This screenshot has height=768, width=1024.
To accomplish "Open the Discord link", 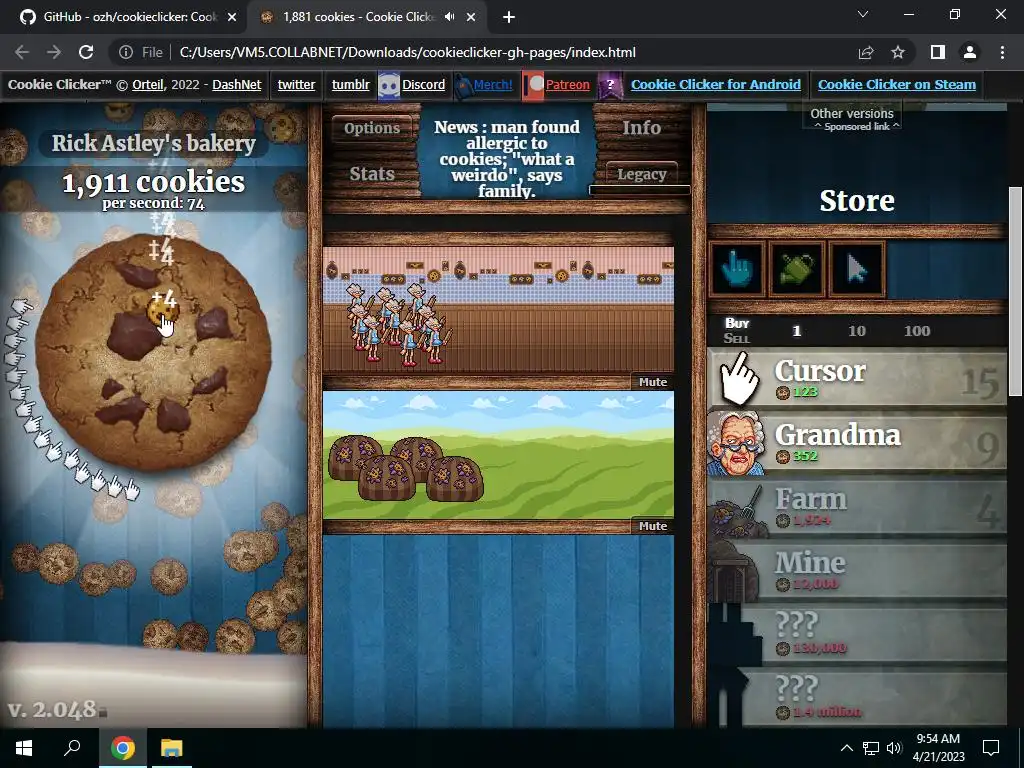I will (423, 84).
